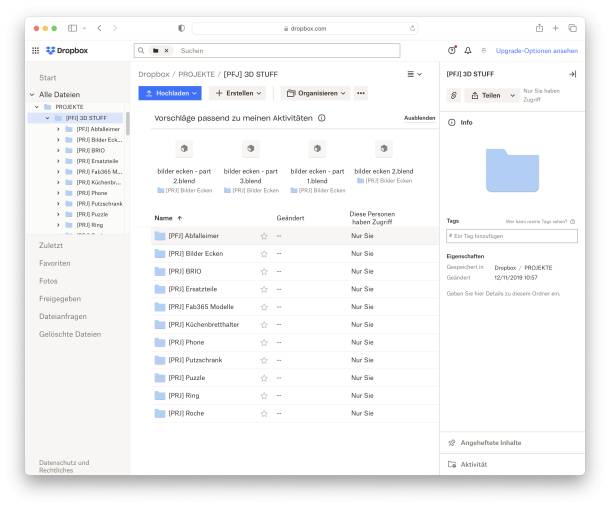Collapse the PROJEKTE tree node
Viewport: 610px width, 508px height.
click(37, 107)
